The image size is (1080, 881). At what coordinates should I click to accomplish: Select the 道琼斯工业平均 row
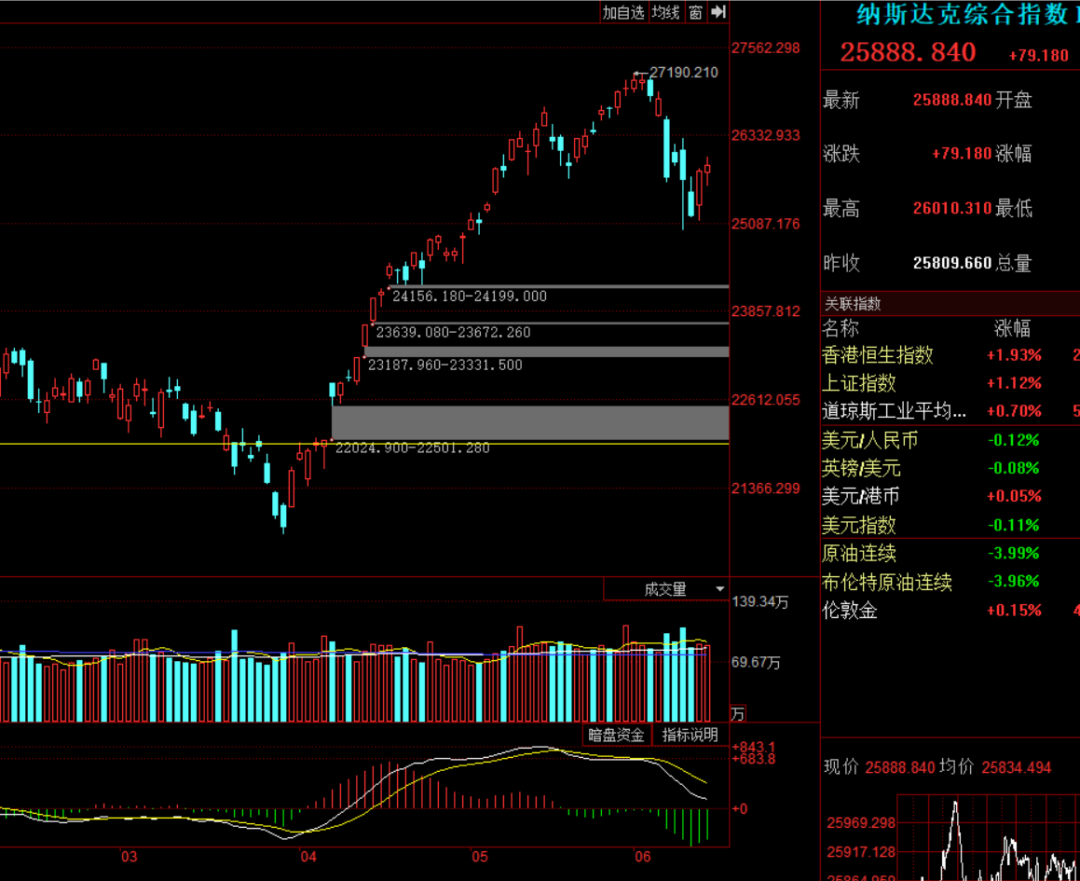(x=951, y=411)
